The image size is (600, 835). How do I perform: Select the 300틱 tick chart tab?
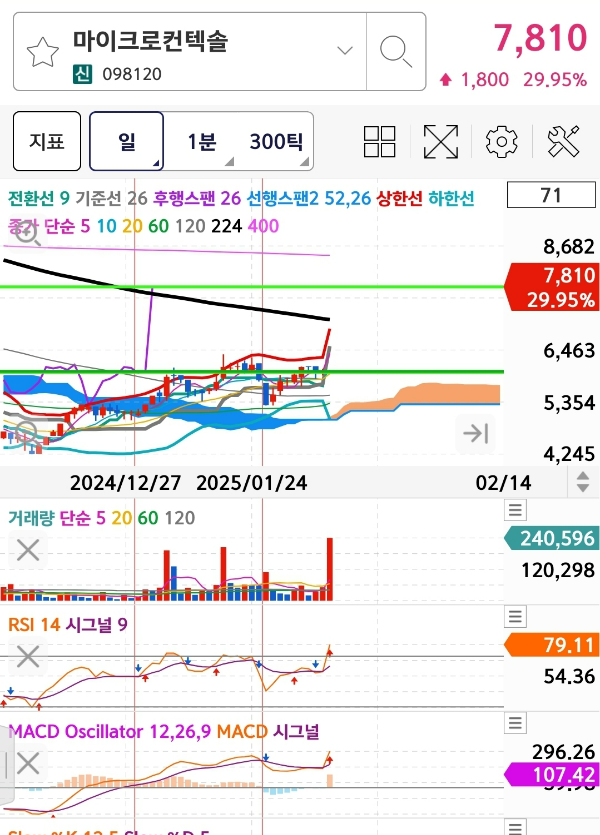[276, 142]
